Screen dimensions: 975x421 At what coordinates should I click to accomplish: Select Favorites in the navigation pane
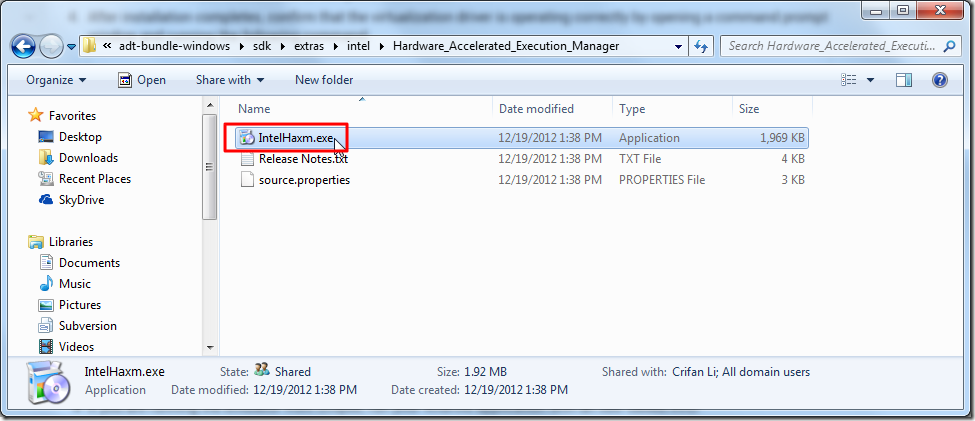click(72, 116)
